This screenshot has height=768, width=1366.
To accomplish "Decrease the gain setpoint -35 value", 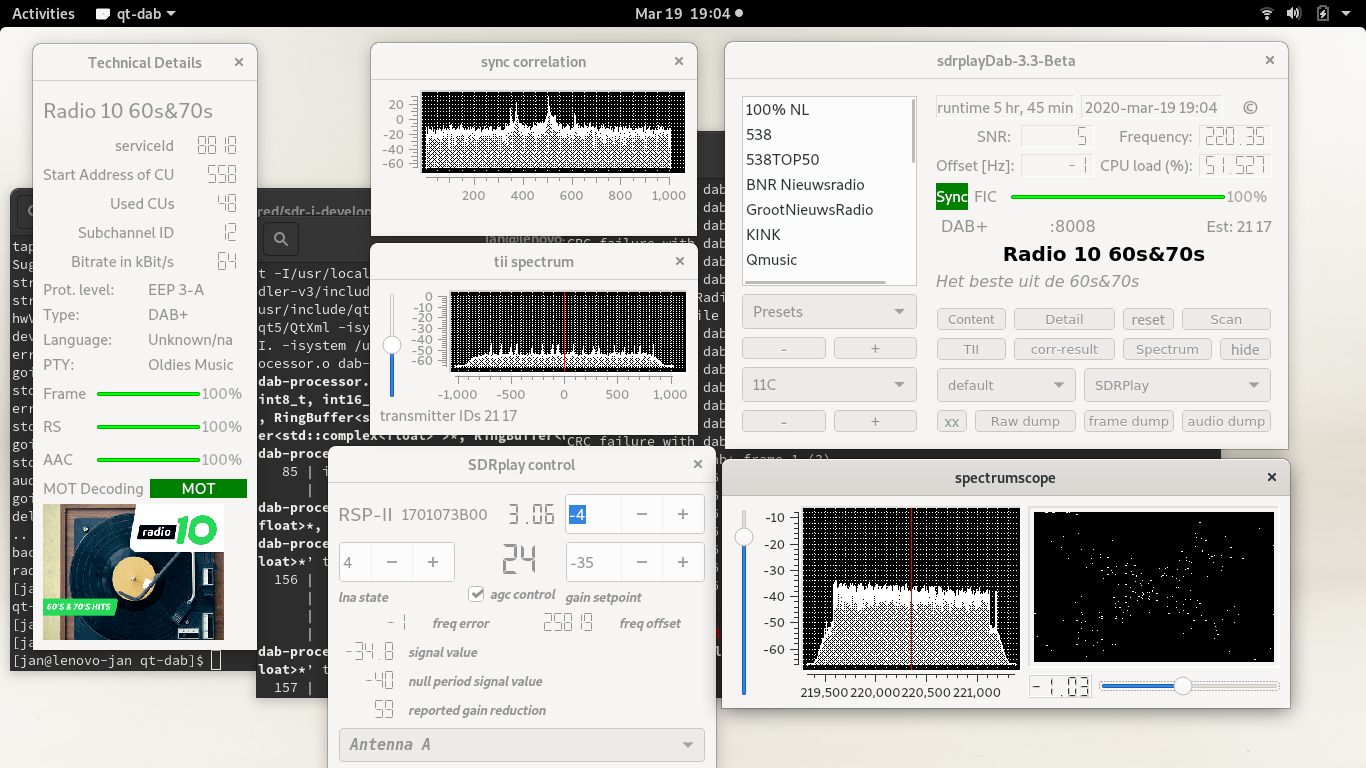I will (x=642, y=562).
